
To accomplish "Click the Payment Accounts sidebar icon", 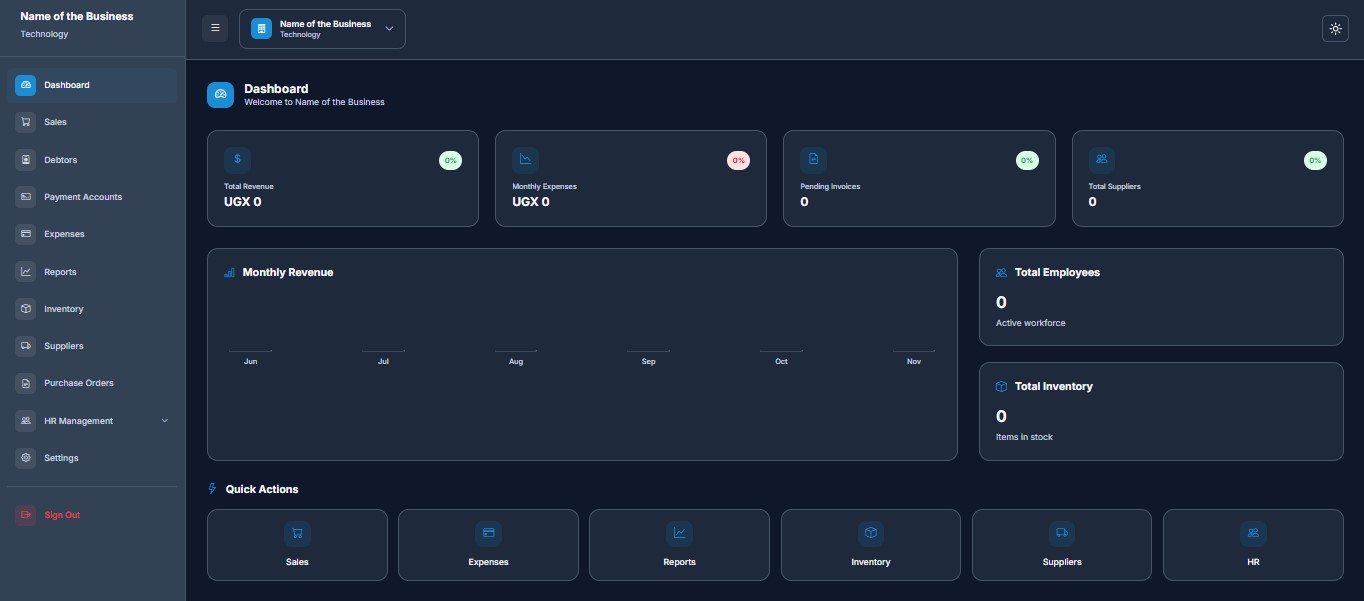I will coord(25,197).
